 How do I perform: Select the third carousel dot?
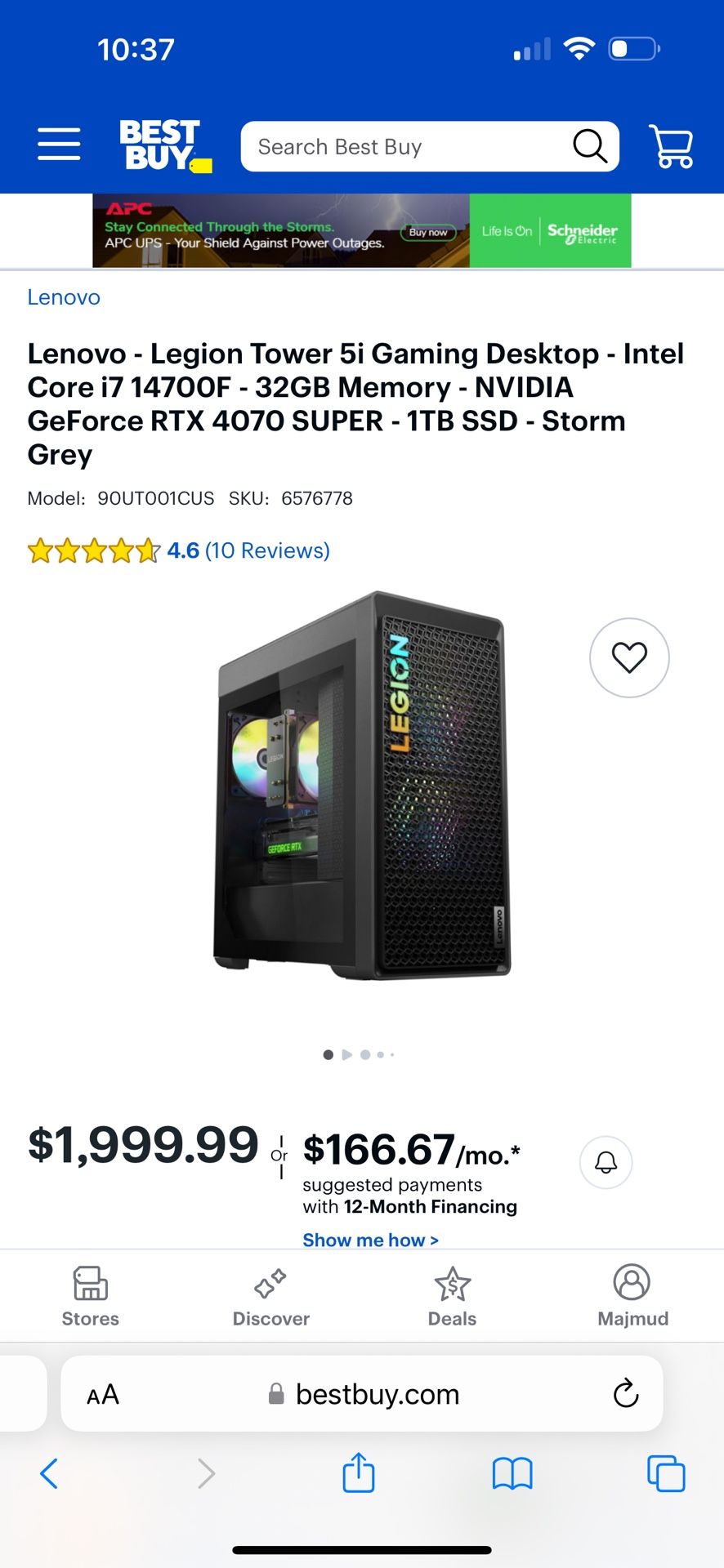tap(365, 1054)
